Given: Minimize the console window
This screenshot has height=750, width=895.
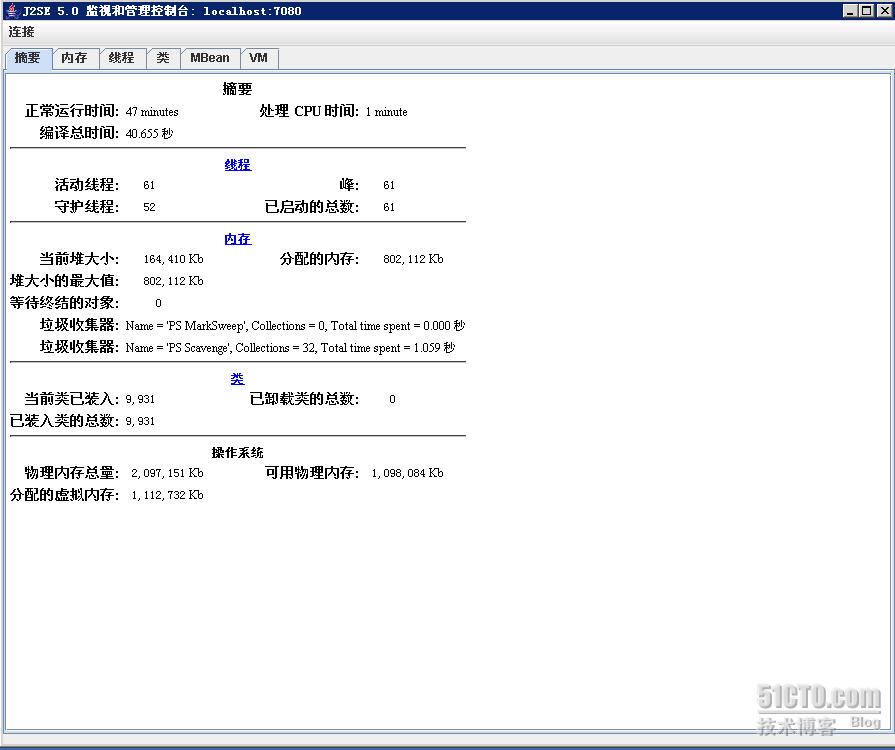Looking at the screenshot, I should tap(850, 10).
